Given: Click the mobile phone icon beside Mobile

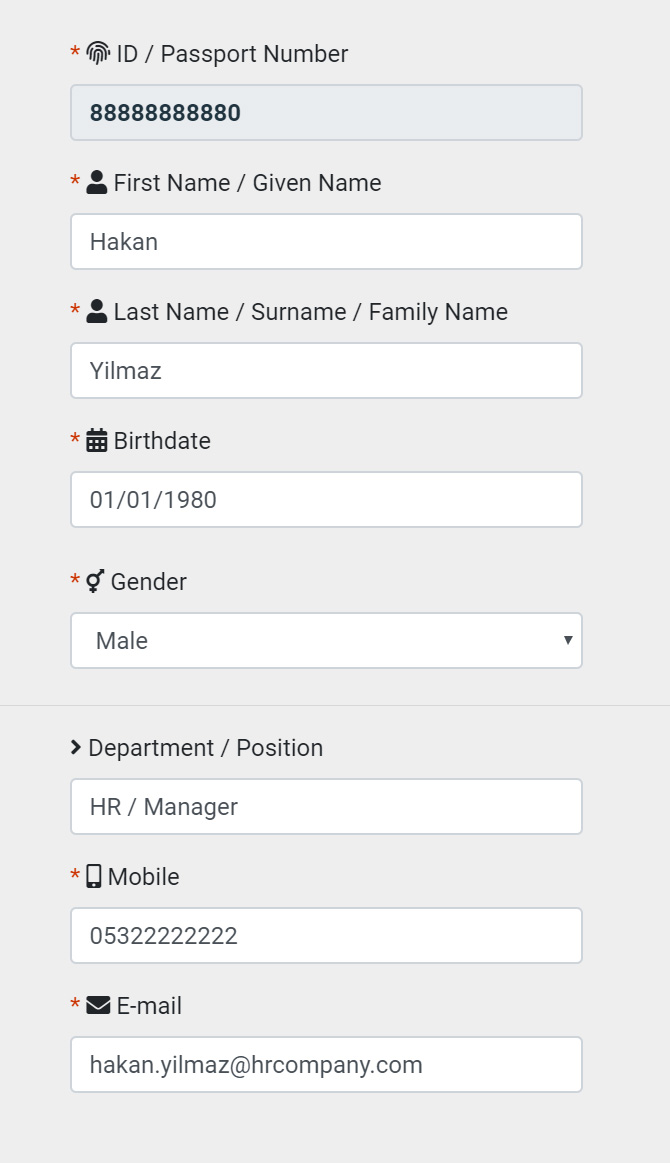Looking at the screenshot, I should 93,877.
